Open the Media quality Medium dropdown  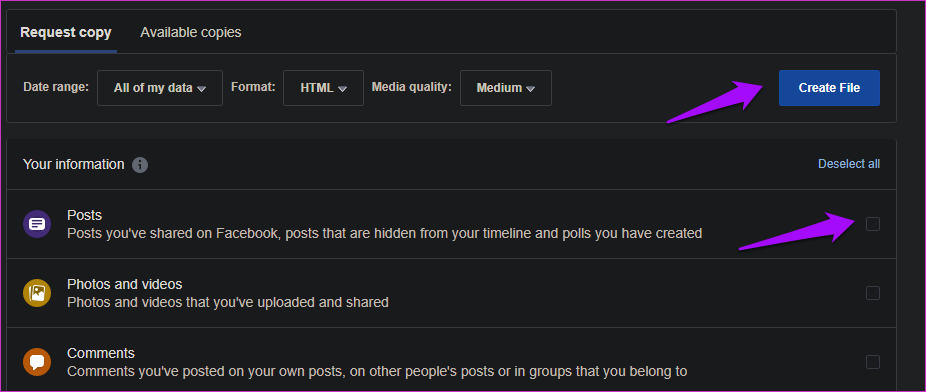(x=506, y=88)
